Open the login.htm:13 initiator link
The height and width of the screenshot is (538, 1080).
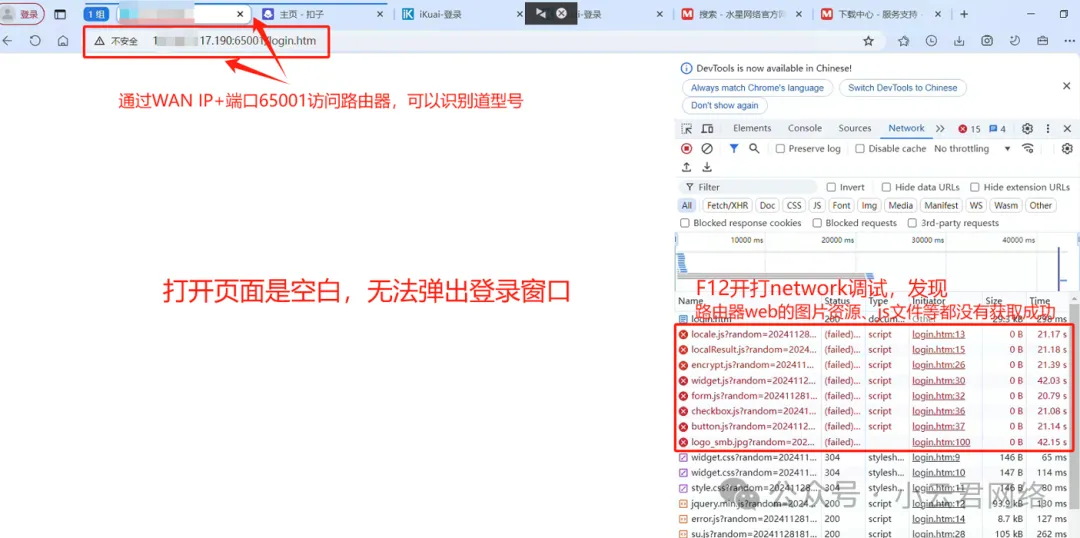click(938, 335)
